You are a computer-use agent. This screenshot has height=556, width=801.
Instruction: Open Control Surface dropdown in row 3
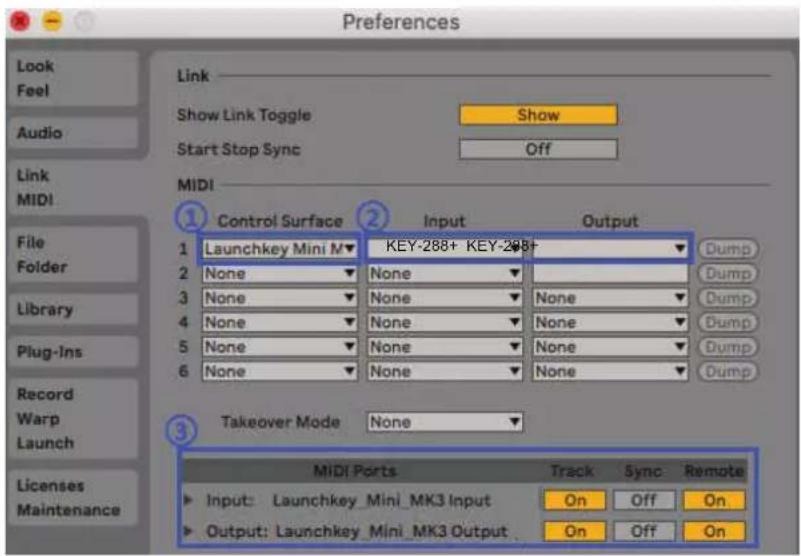[x=279, y=298]
